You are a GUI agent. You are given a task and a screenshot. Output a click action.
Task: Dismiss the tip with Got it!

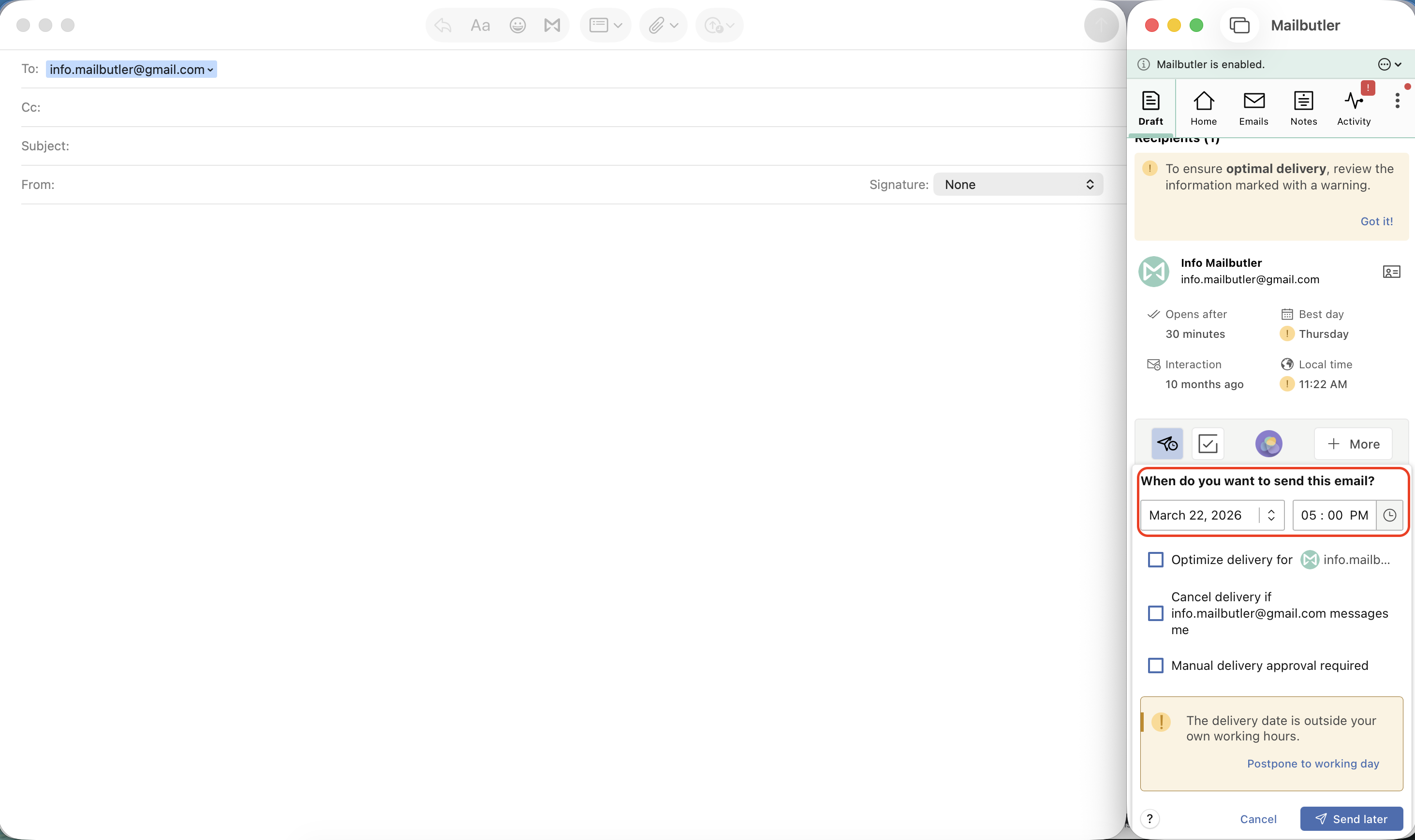(x=1376, y=221)
